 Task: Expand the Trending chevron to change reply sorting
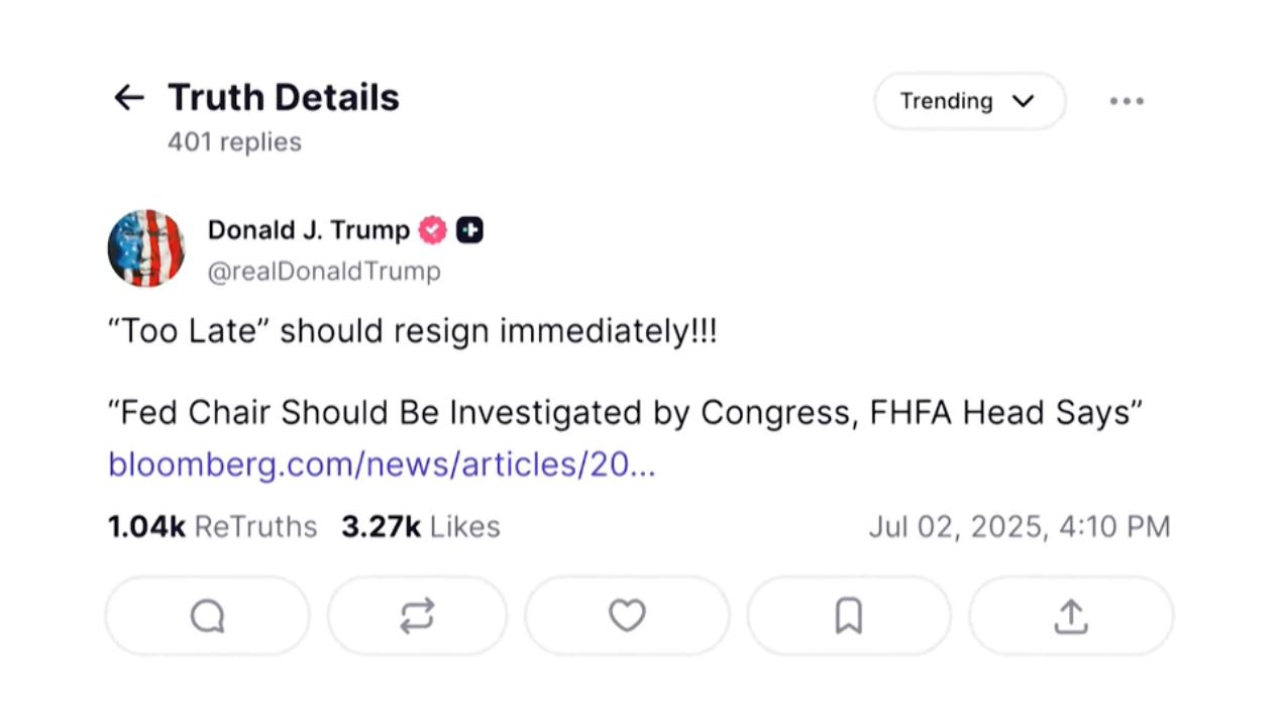[1022, 101]
